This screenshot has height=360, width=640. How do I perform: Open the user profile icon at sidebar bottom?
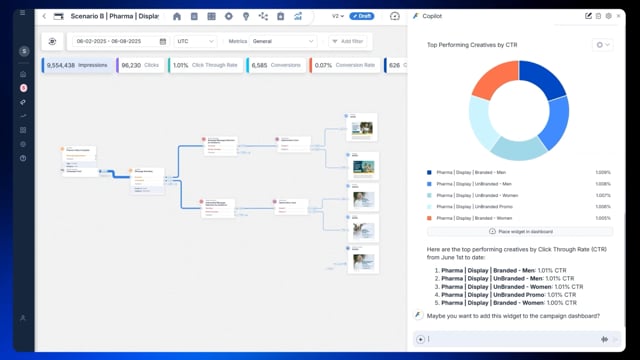point(23,318)
